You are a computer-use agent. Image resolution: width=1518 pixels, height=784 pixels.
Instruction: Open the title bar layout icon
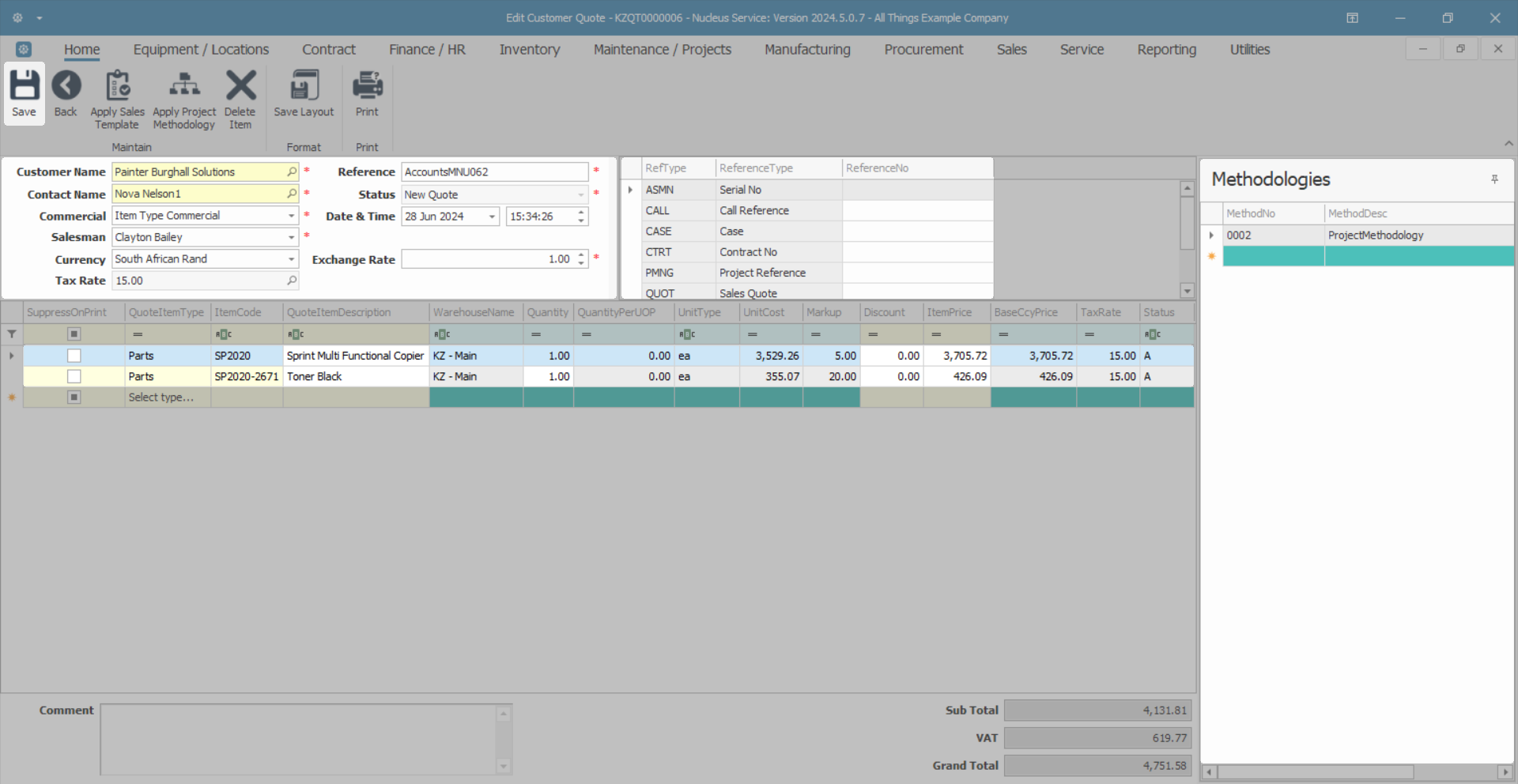(x=1352, y=17)
